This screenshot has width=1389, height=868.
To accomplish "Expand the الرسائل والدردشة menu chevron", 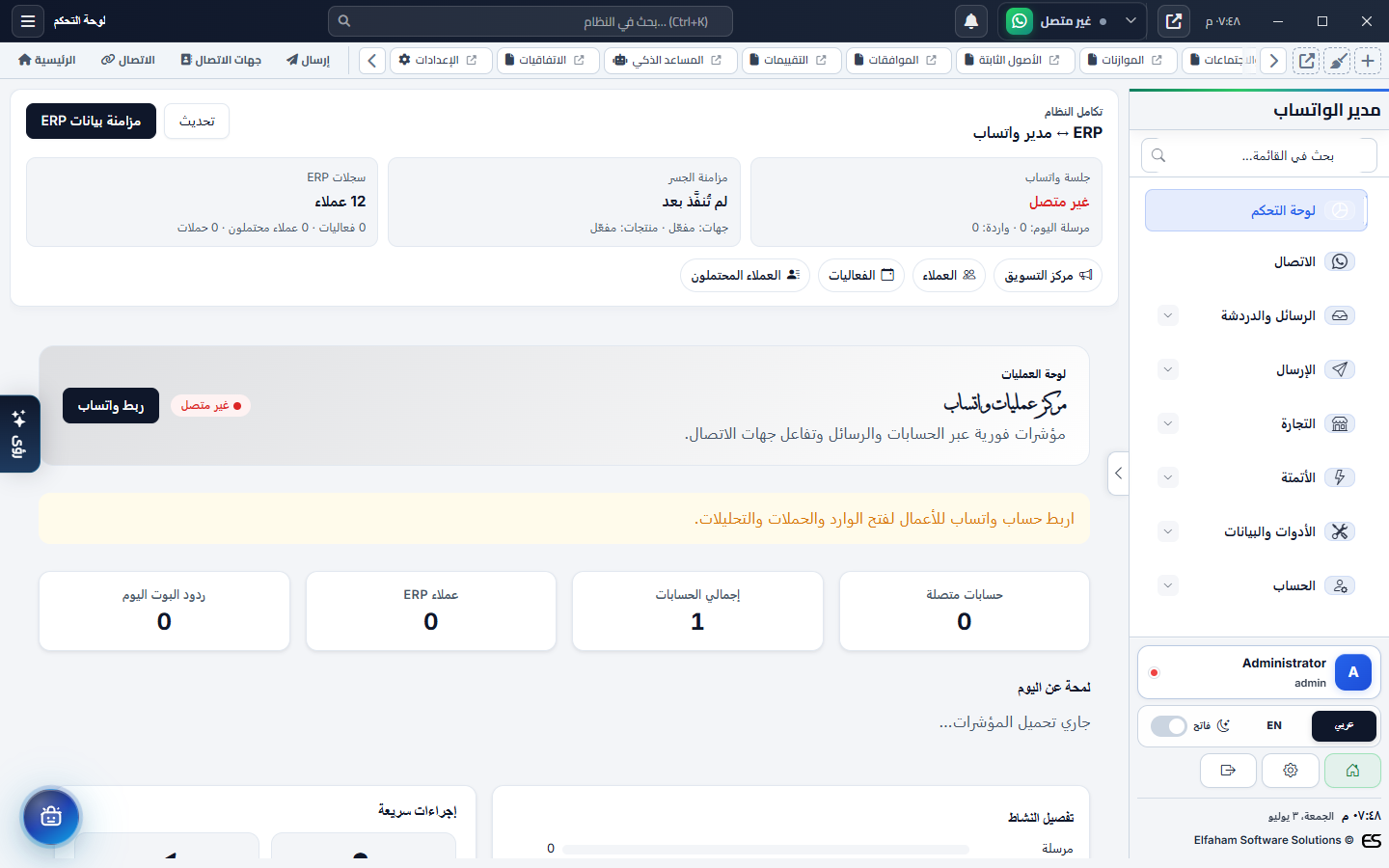I will [1168, 315].
